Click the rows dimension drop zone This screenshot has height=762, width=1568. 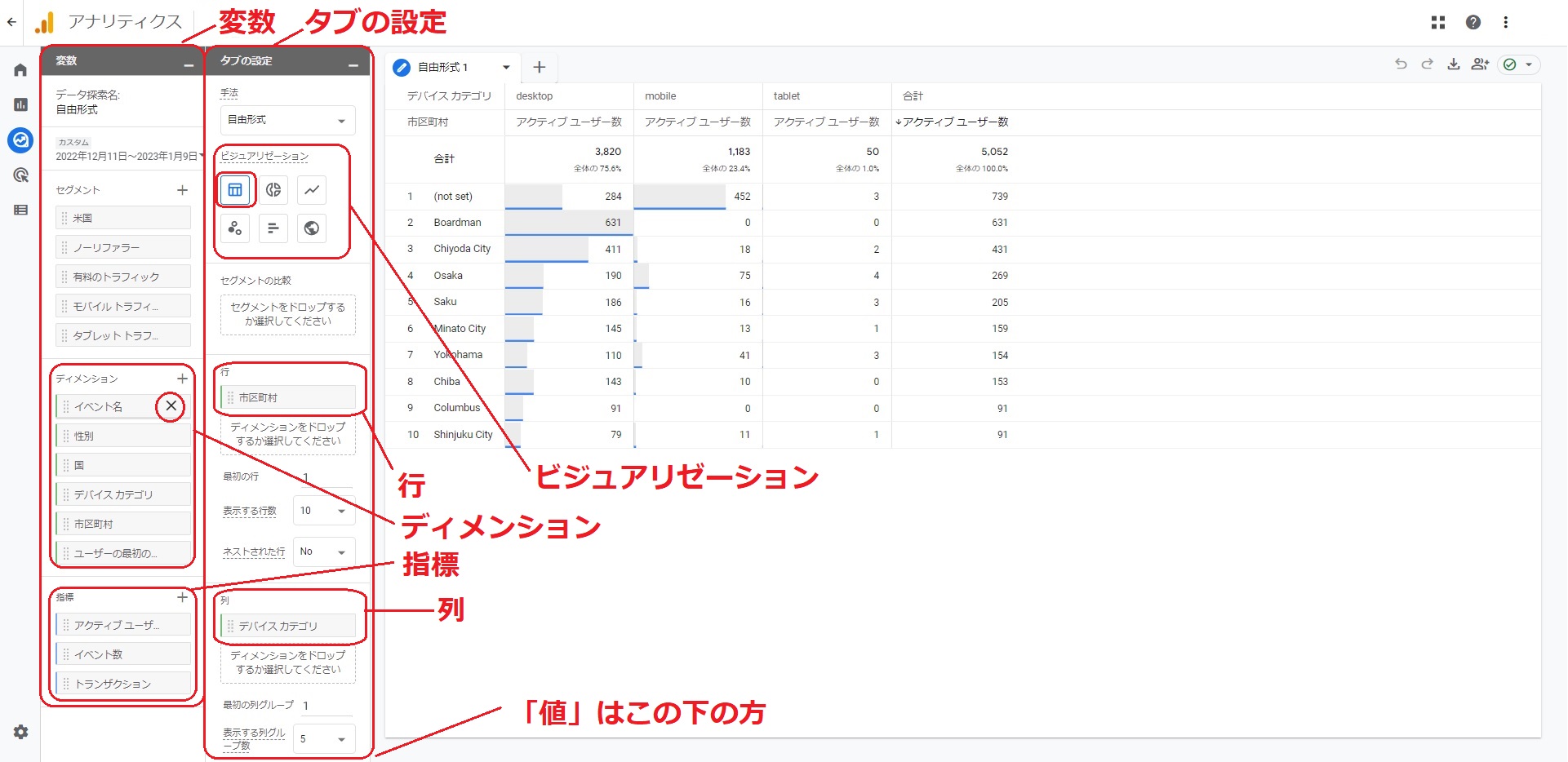[288, 435]
